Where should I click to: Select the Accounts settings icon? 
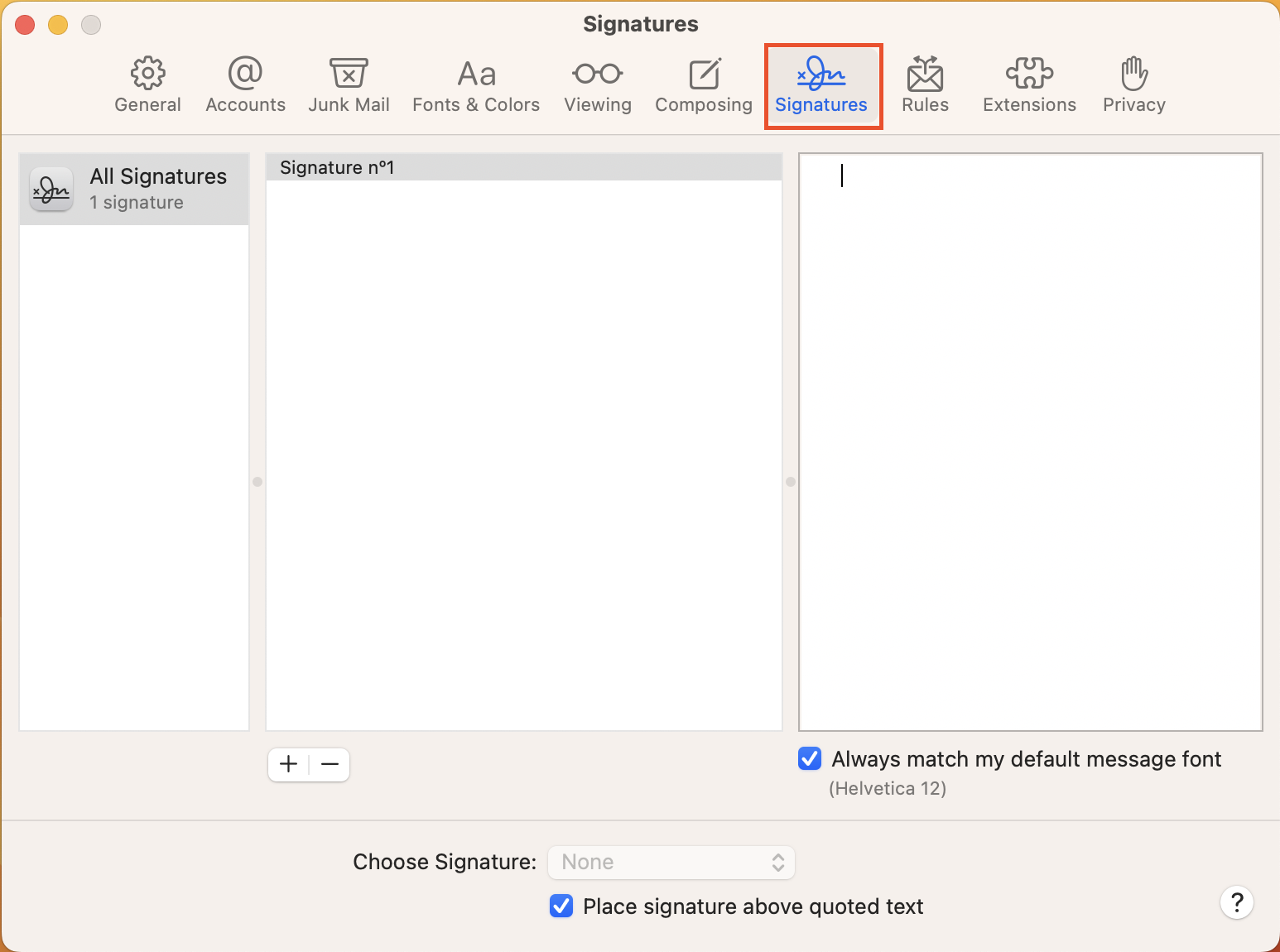click(245, 83)
